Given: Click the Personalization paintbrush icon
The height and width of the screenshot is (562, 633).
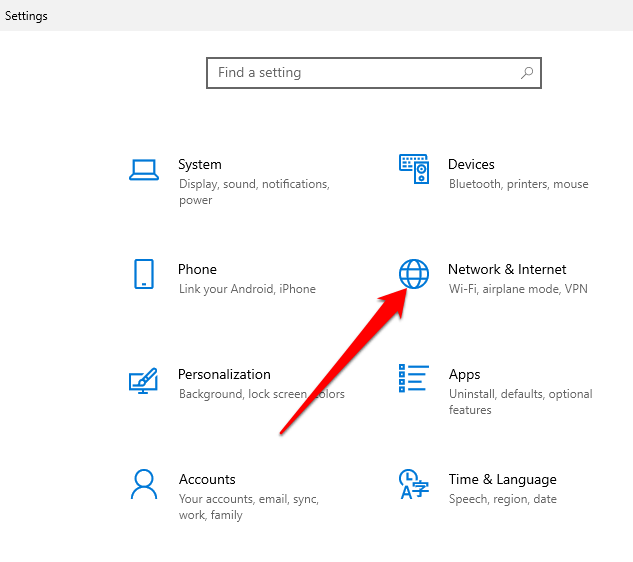Looking at the screenshot, I should (x=144, y=380).
